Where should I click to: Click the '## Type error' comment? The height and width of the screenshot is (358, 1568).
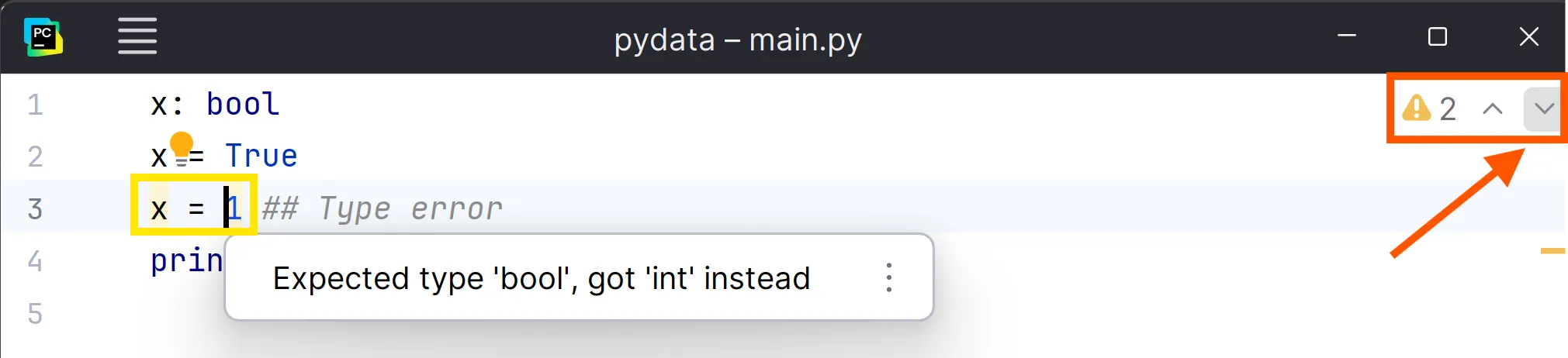coord(382,208)
